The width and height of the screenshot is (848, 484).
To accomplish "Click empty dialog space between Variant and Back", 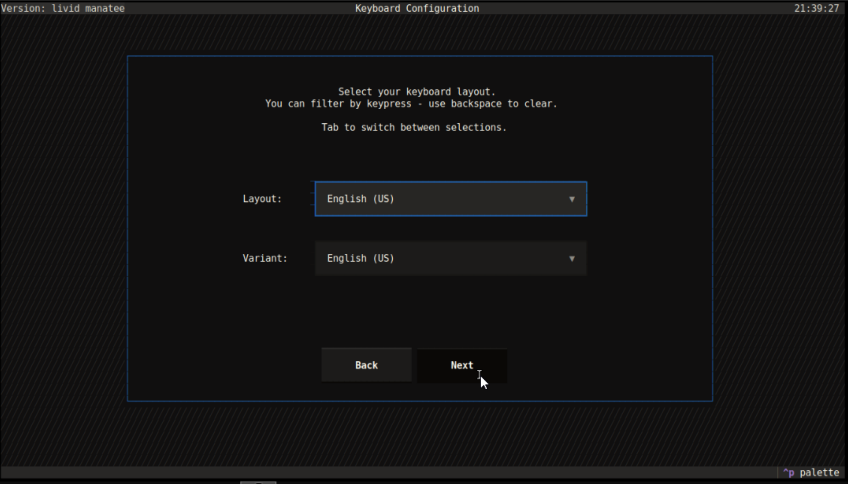I will coord(420,312).
